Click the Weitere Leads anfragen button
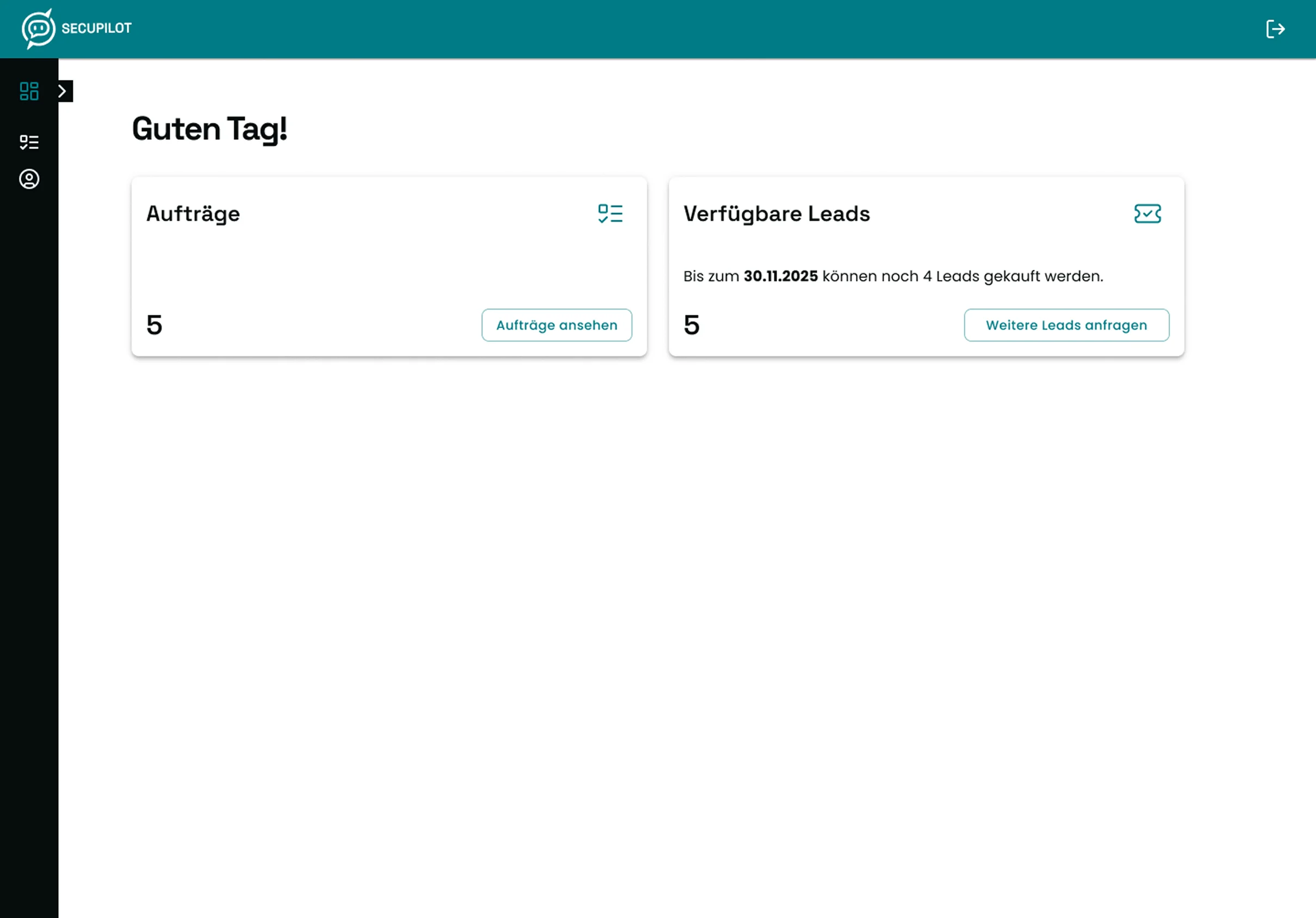 point(1066,325)
